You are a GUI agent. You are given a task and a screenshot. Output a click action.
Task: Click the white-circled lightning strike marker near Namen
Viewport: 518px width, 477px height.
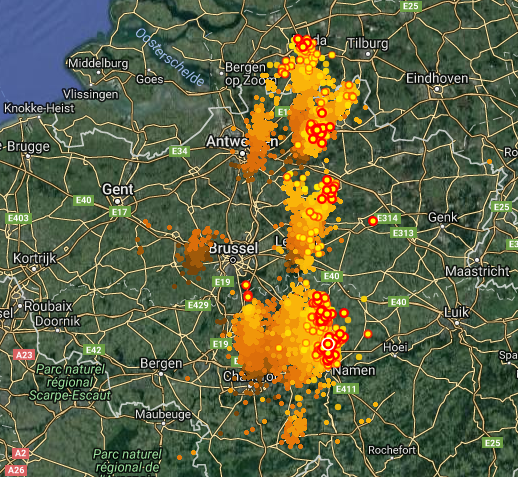(328, 344)
